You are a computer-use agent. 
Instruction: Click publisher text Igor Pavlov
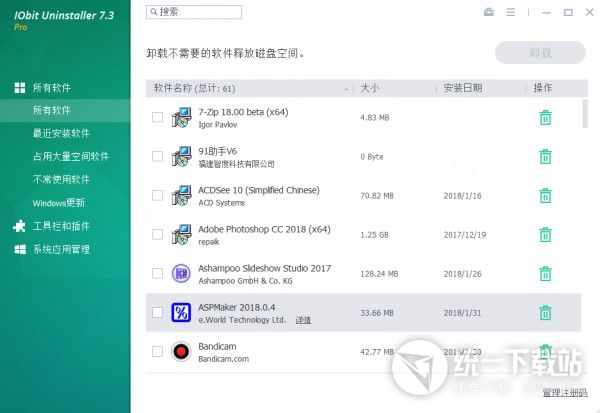coord(218,124)
